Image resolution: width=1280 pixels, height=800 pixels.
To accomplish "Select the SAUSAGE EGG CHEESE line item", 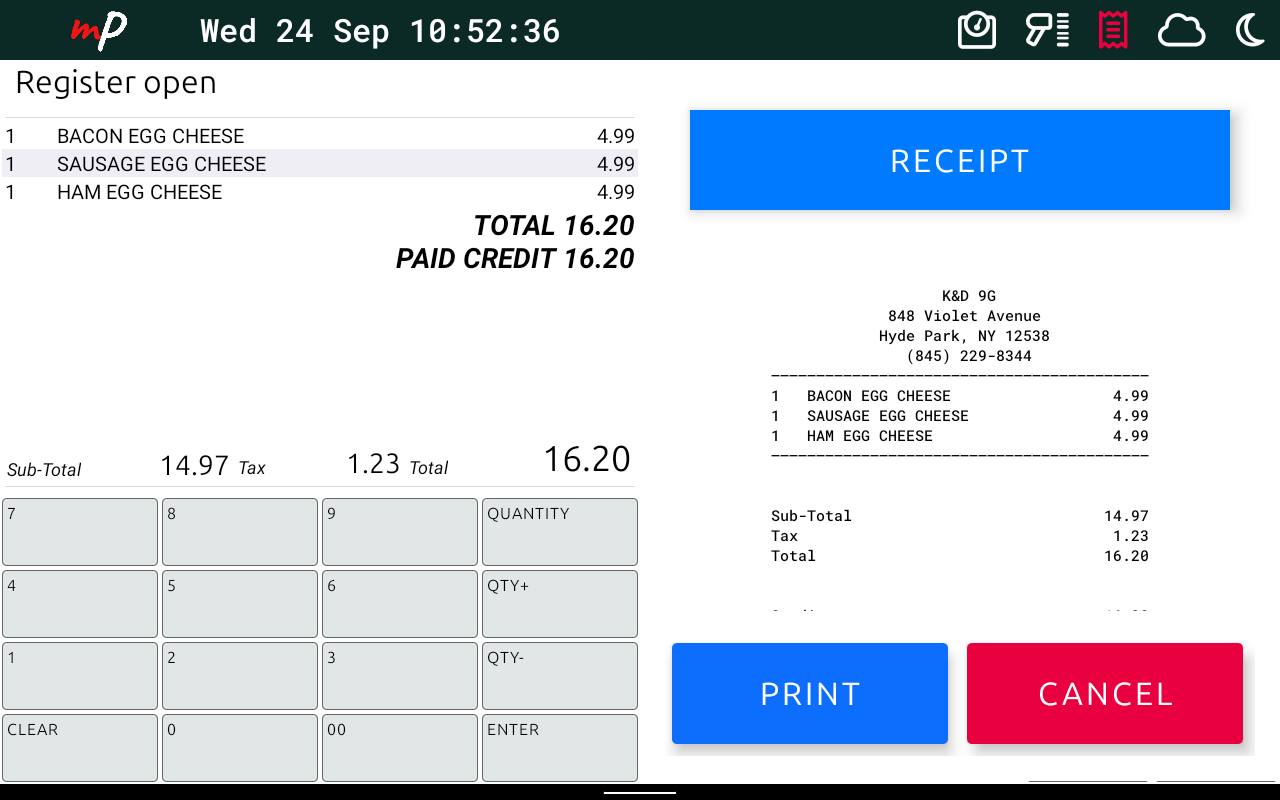I will coord(319,164).
